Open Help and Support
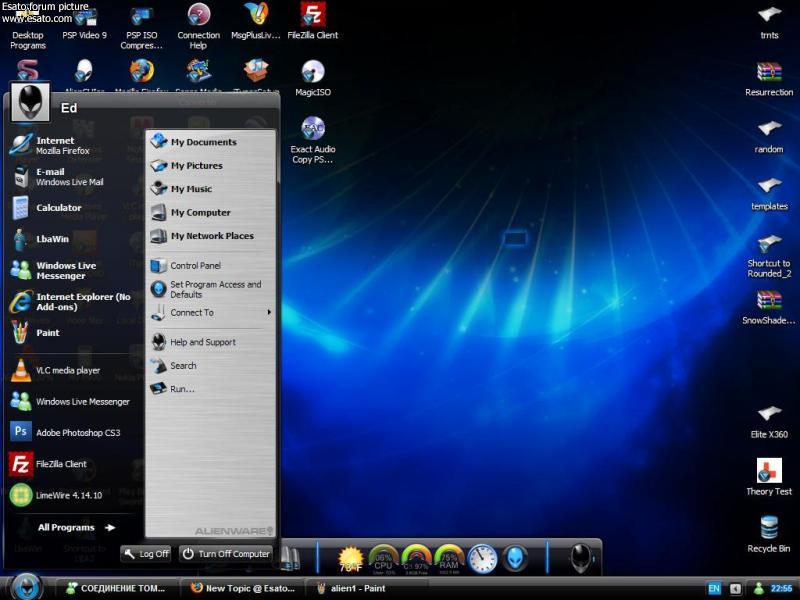This screenshot has width=800, height=600. click(211, 342)
